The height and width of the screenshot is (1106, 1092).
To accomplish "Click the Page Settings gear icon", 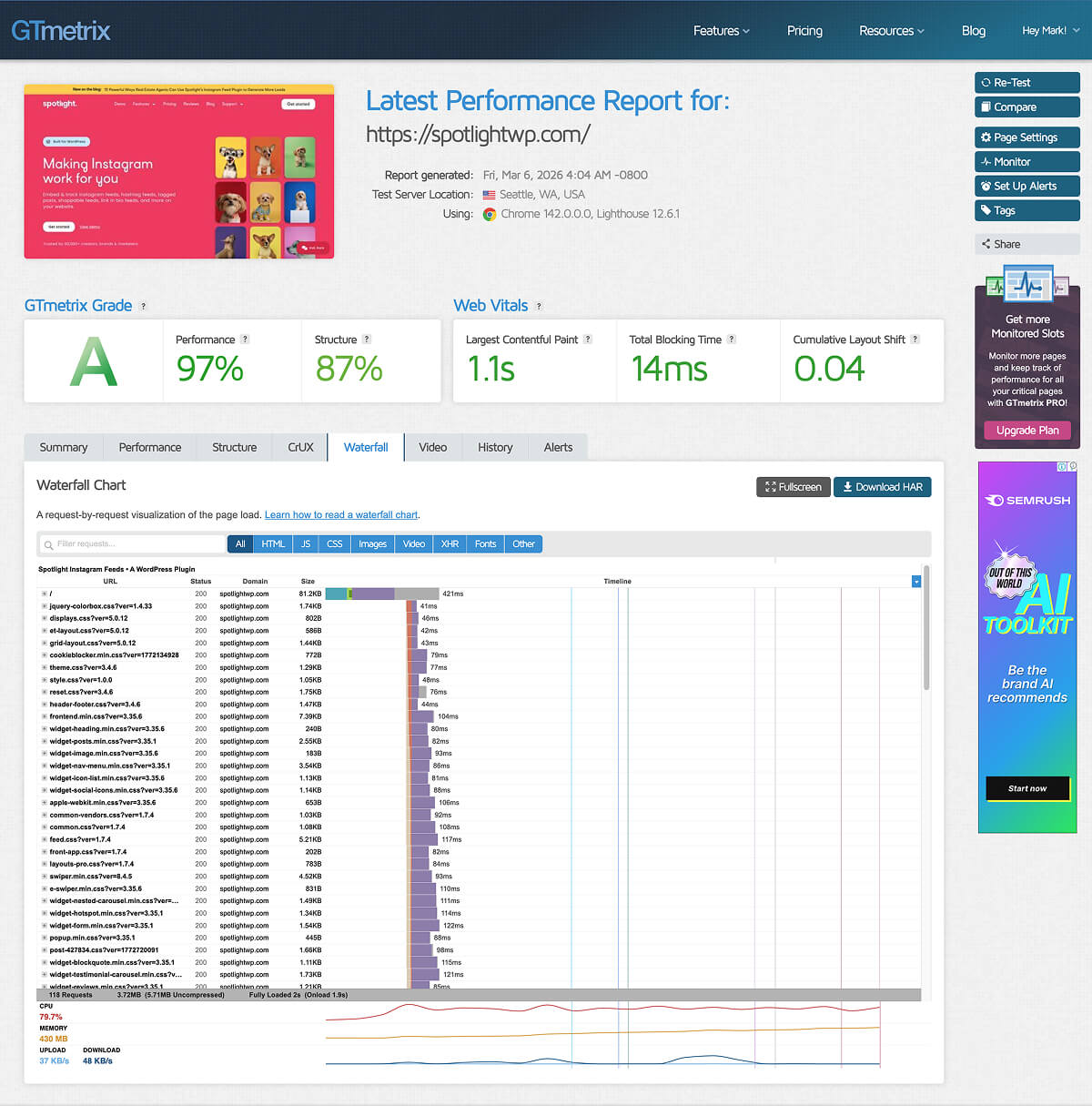I will tap(986, 137).
